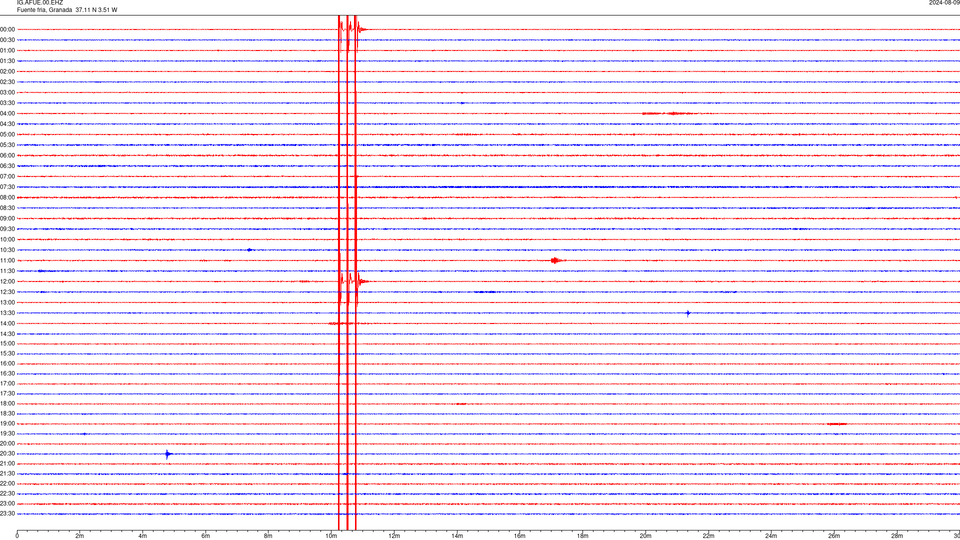Select the 08:00 trace time label
The image size is (960, 540).
[8, 197]
